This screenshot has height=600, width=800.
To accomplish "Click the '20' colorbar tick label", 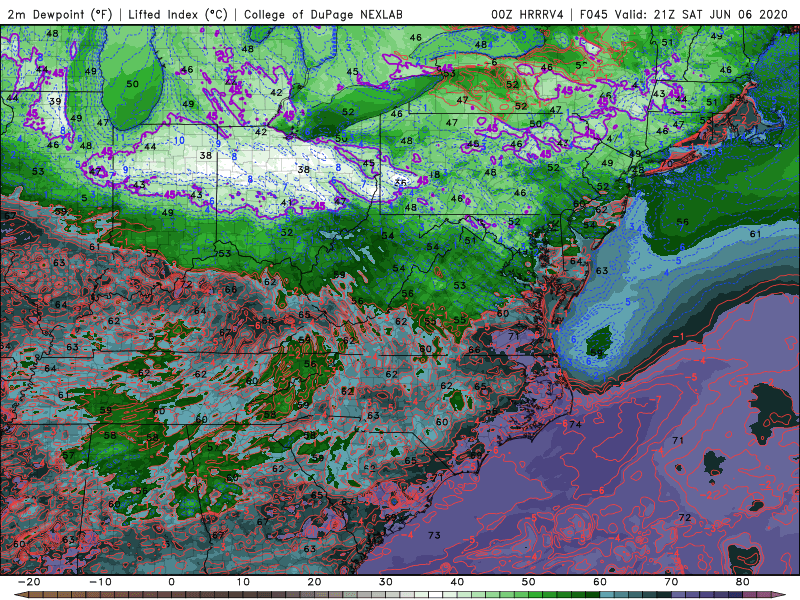I will 314,582.
